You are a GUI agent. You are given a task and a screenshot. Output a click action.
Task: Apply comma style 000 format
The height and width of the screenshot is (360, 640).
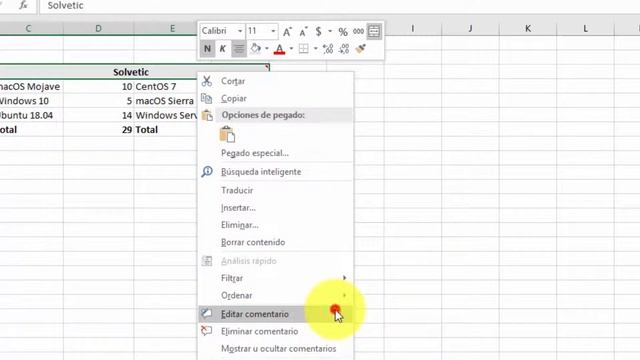point(358,31)
